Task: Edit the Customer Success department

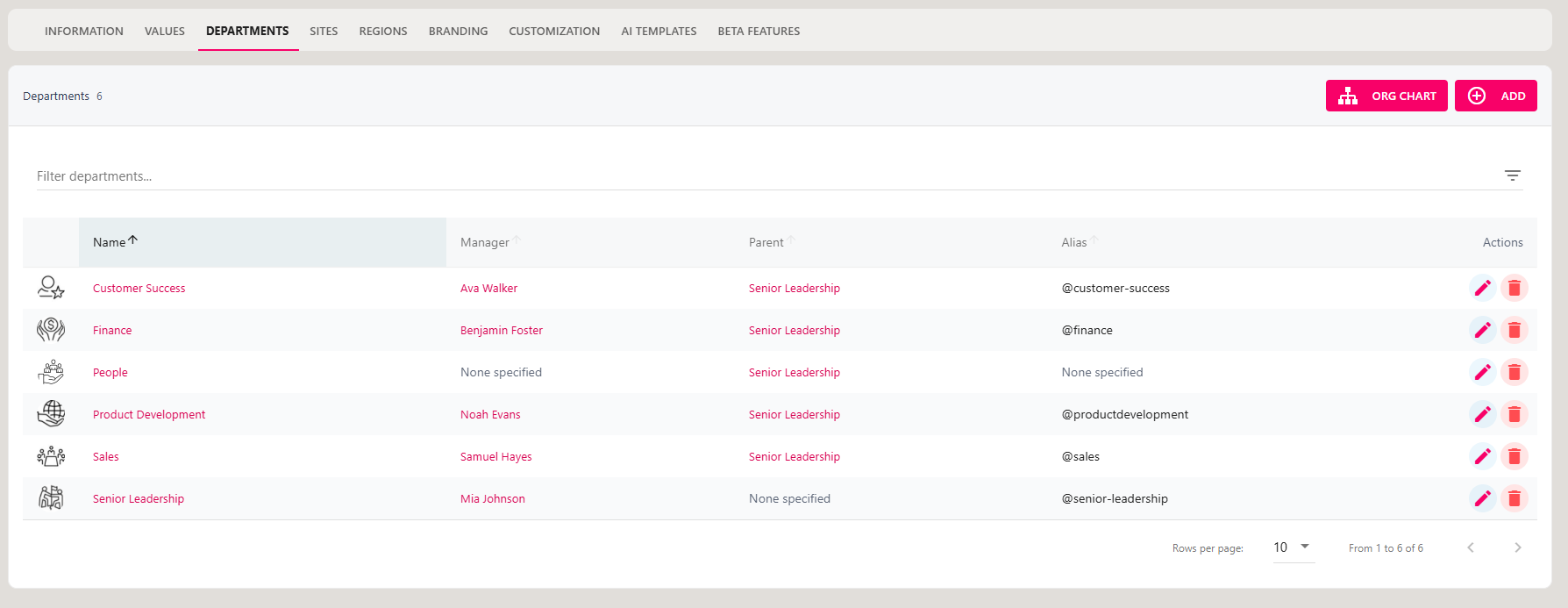Action: coord(1482,288)
